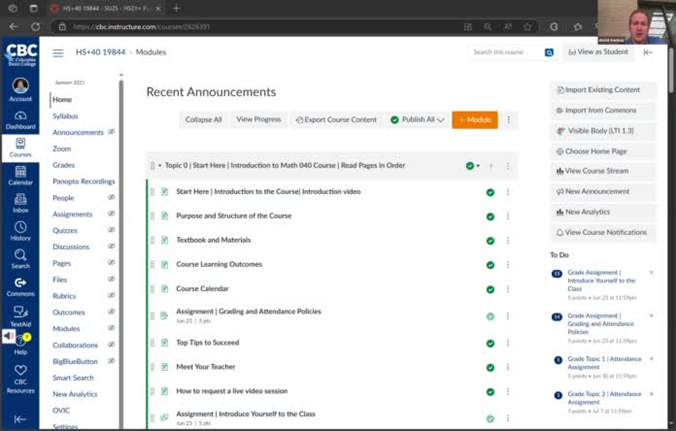This screenshot has width=676, height=431.
Task: Go to Dashboard in global navigation
Action: (x=20, y=120)
